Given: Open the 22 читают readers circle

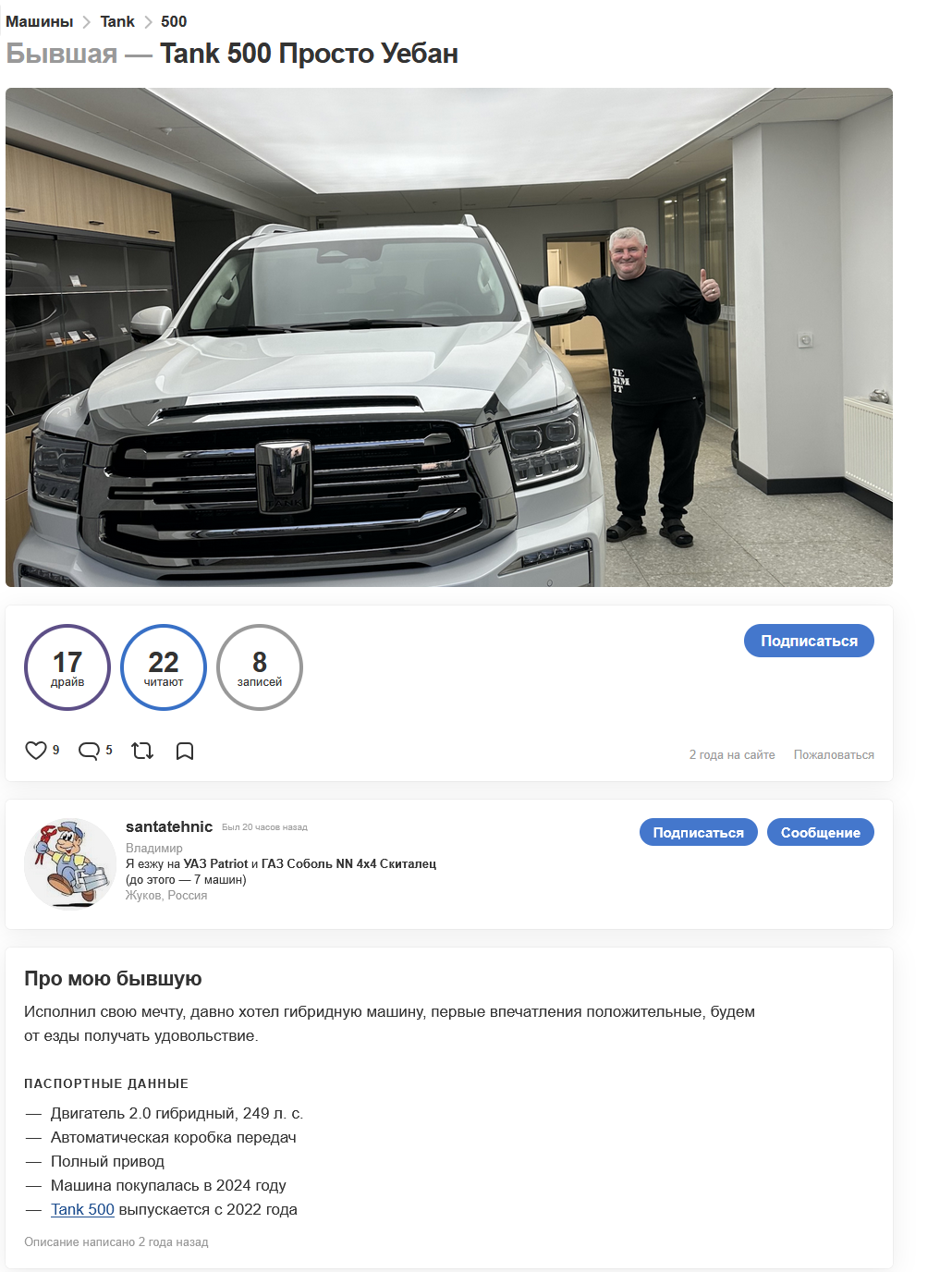Looking at the screenshot, I should tap(164, 667).
